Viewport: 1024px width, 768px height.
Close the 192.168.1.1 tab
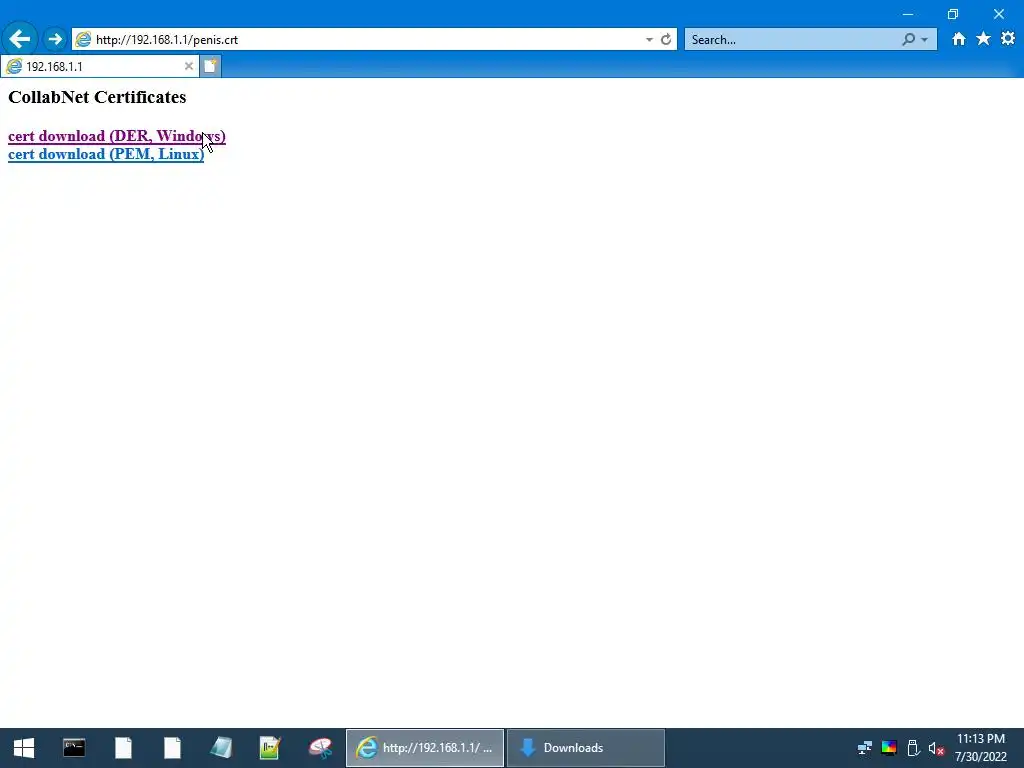pyautogui.click(x=188, y=66)
